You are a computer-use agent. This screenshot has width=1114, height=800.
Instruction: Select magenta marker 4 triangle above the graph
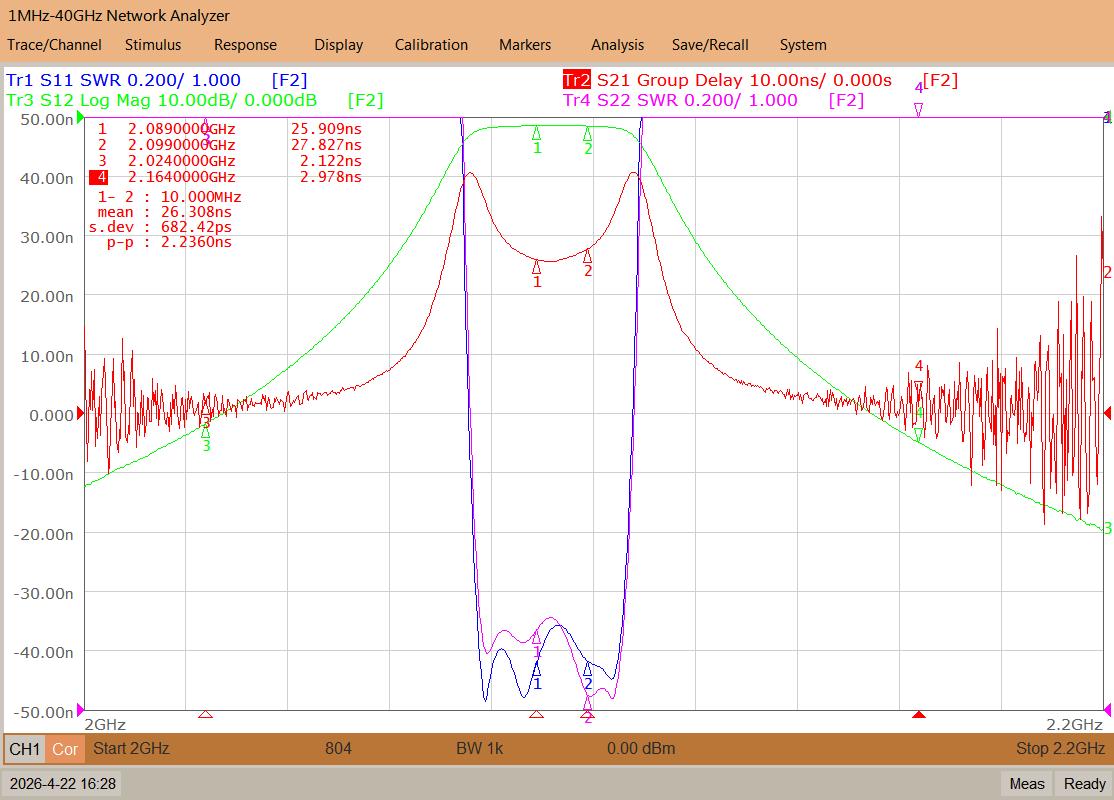[x=919, y=109]
